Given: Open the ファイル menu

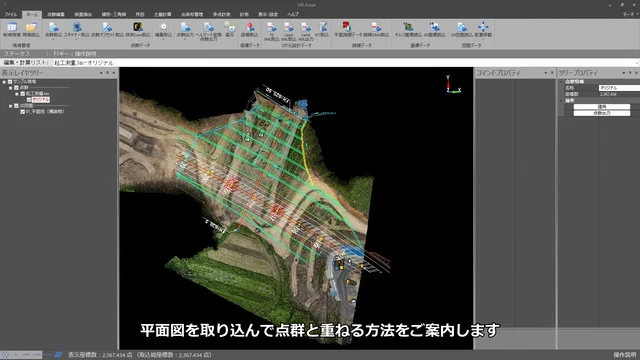Looking at the screenshot, I should click(x=10, y=14).
